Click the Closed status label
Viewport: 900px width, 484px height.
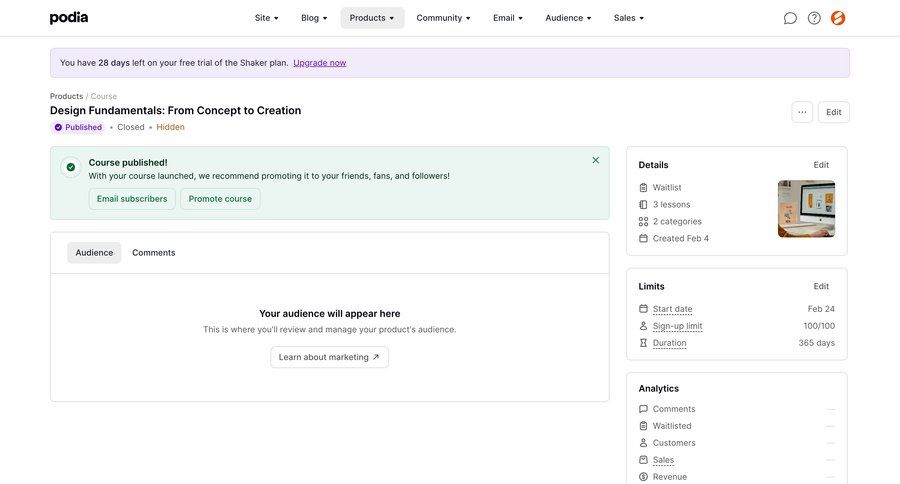click(131, 127)
